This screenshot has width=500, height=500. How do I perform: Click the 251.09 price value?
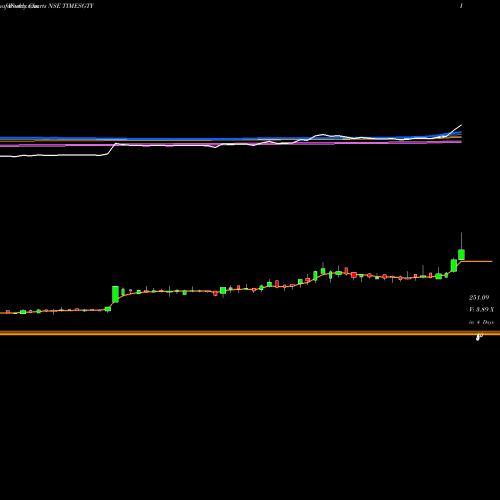[x=479, y=297]
